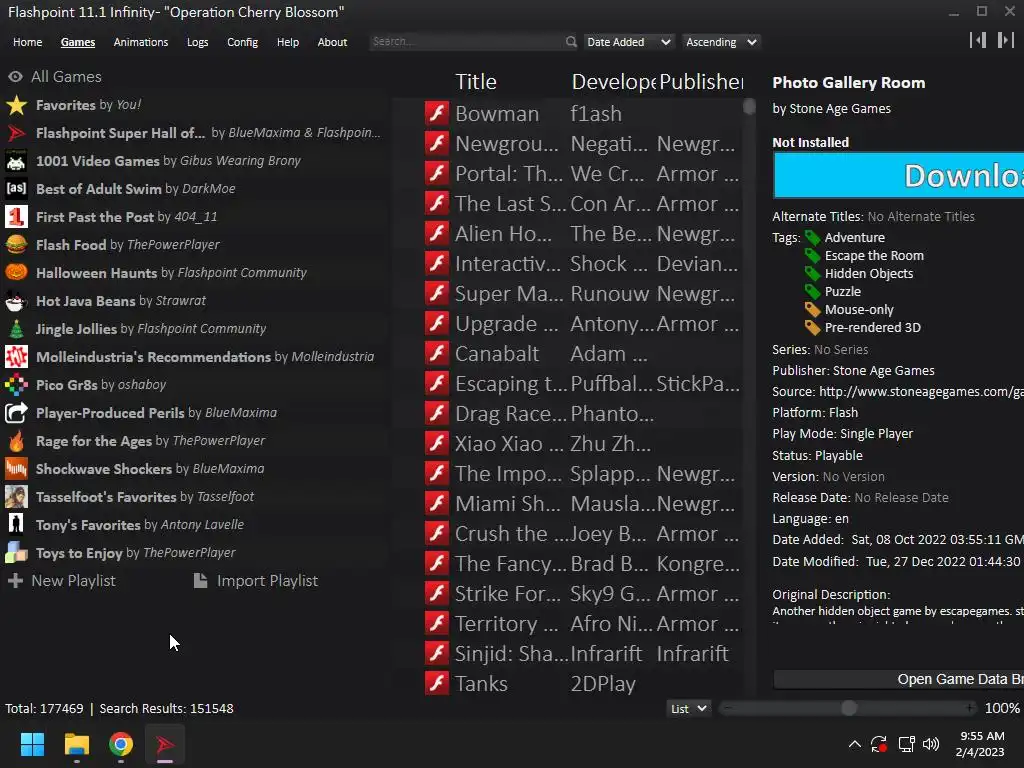Viewport: 1024px width, 768px height.
Task: Click the Player-Produced Perils share icon
Action: [16, 413]
